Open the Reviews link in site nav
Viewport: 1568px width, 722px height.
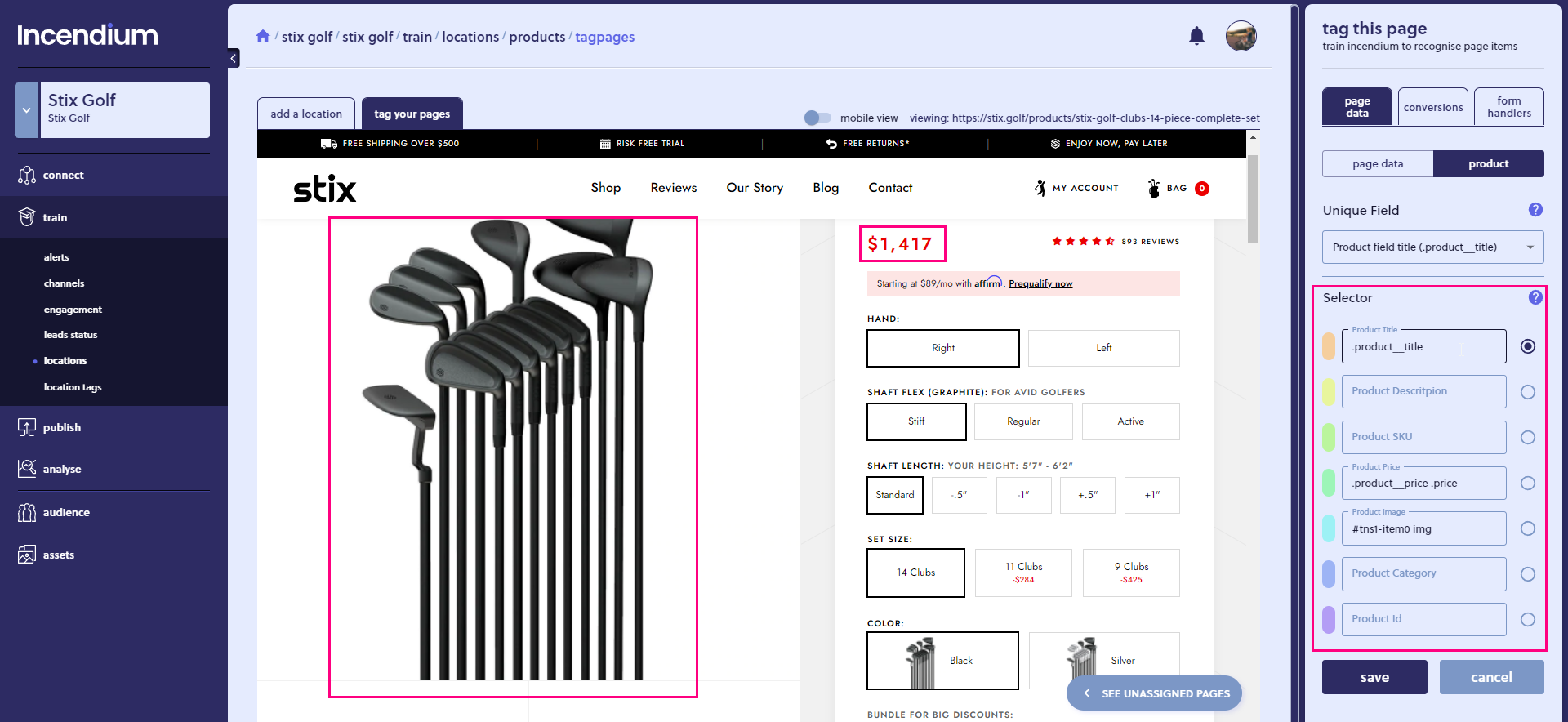[674, 188]
